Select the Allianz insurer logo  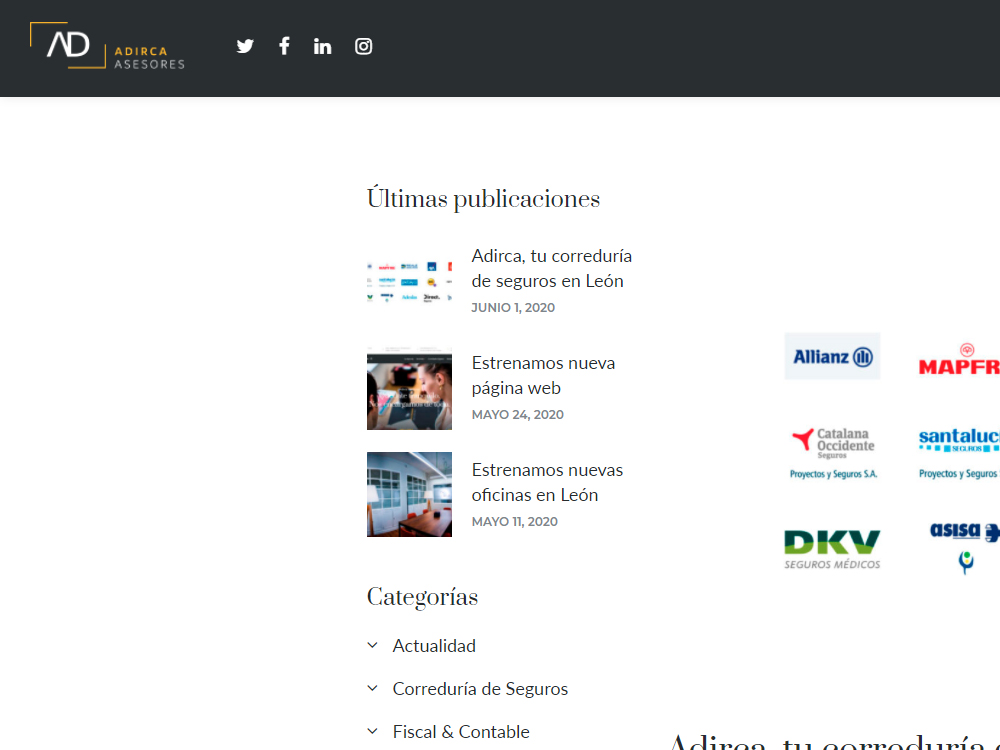[832, 356]
